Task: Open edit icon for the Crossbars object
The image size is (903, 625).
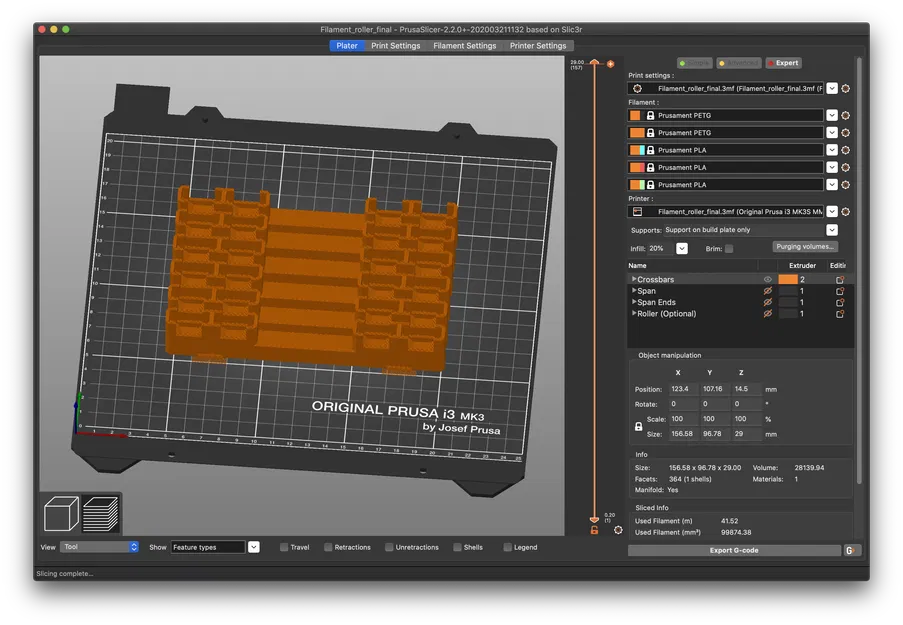Action: [x=840, y=280]
